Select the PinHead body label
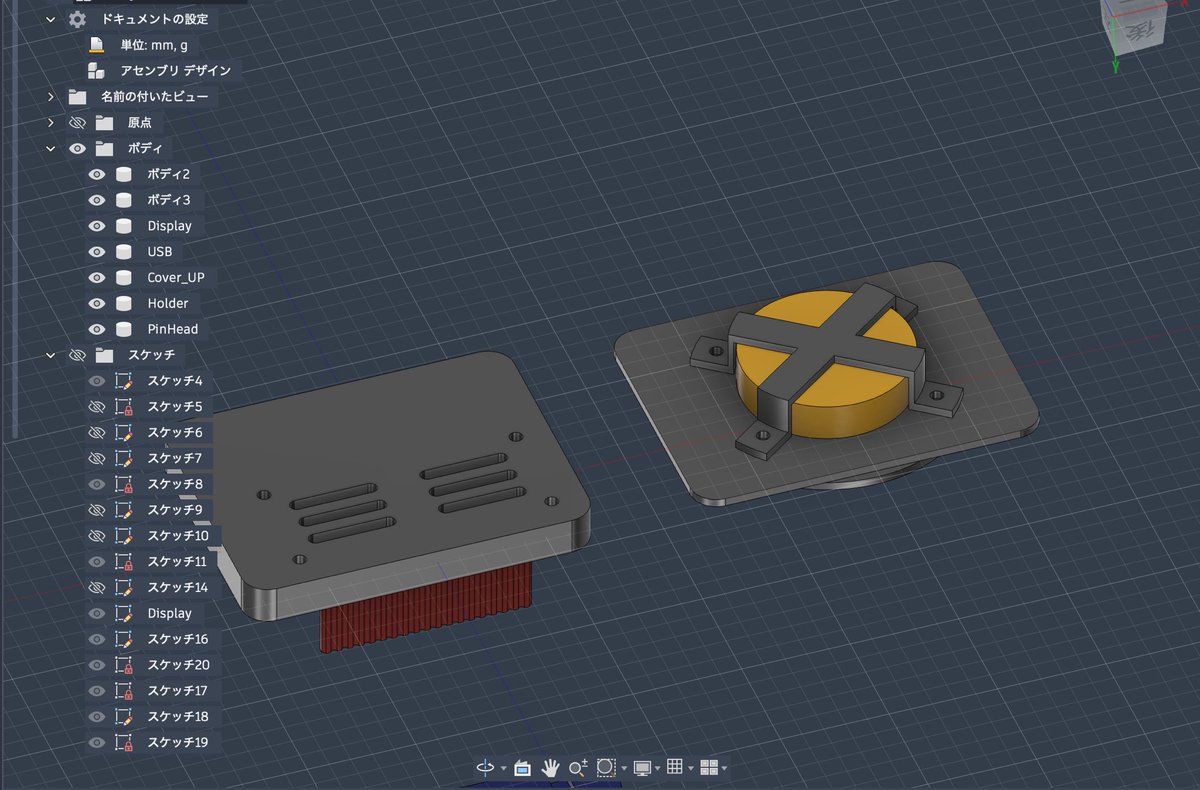The image size is (1200, 790). click(173, 329)
